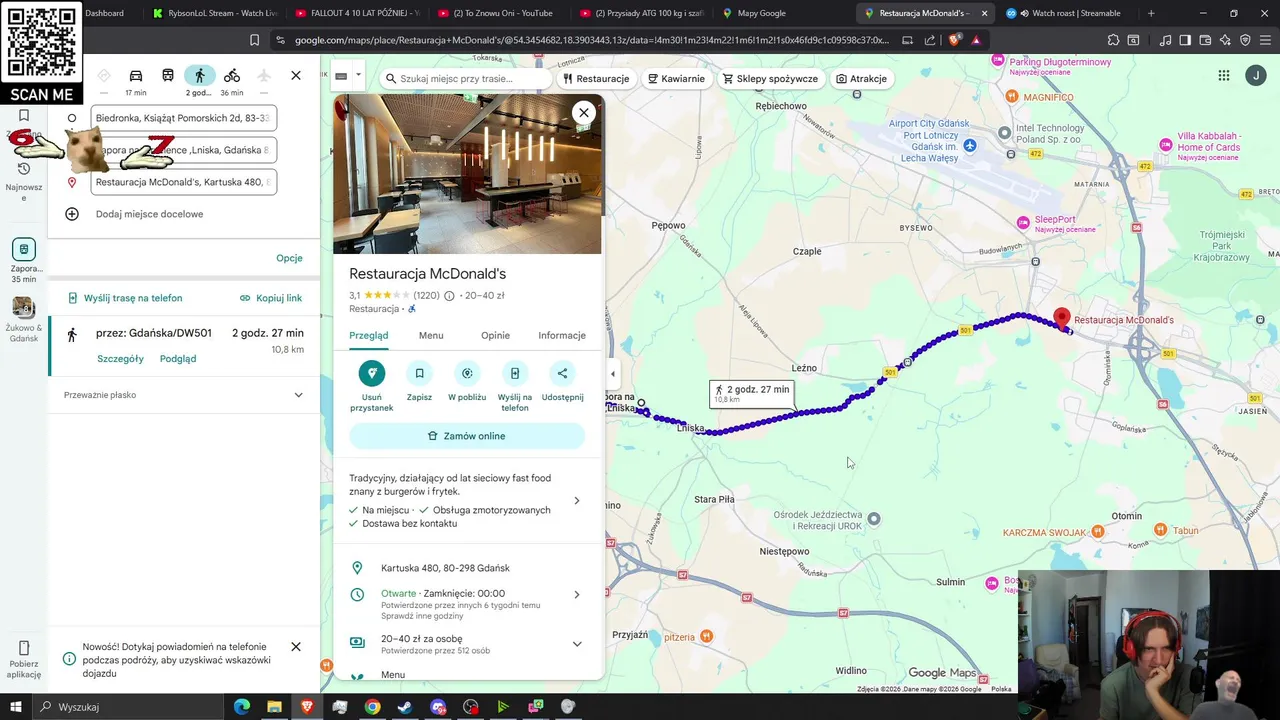
Task: Click the red McDonald's map pin
Action: (x=1062, y=318)
